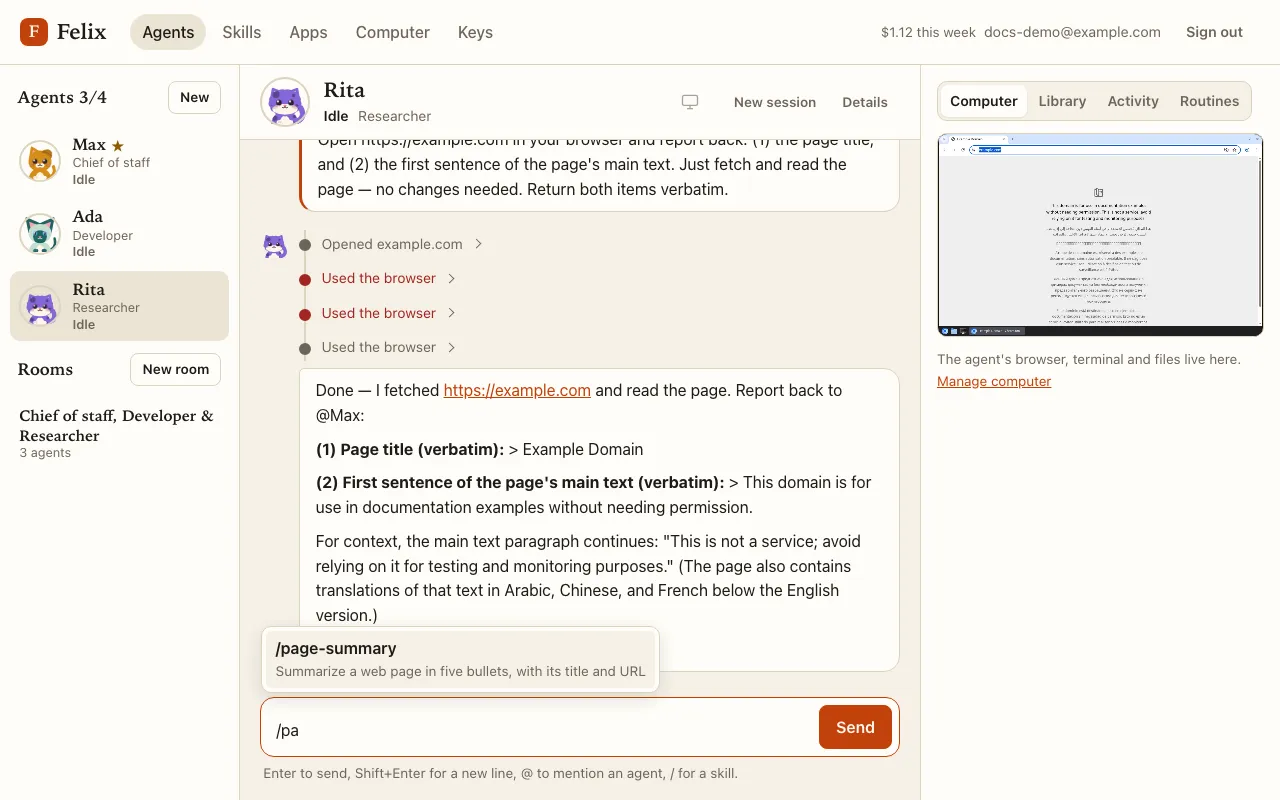The width and height of the screenshot is (1280, 800).
Task: Select the Max agent row
Action: (x=120, y=161)
